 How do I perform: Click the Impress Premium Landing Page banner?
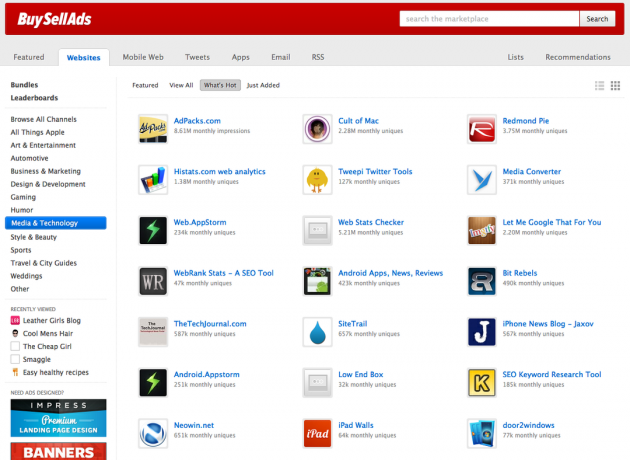point(58,418)
